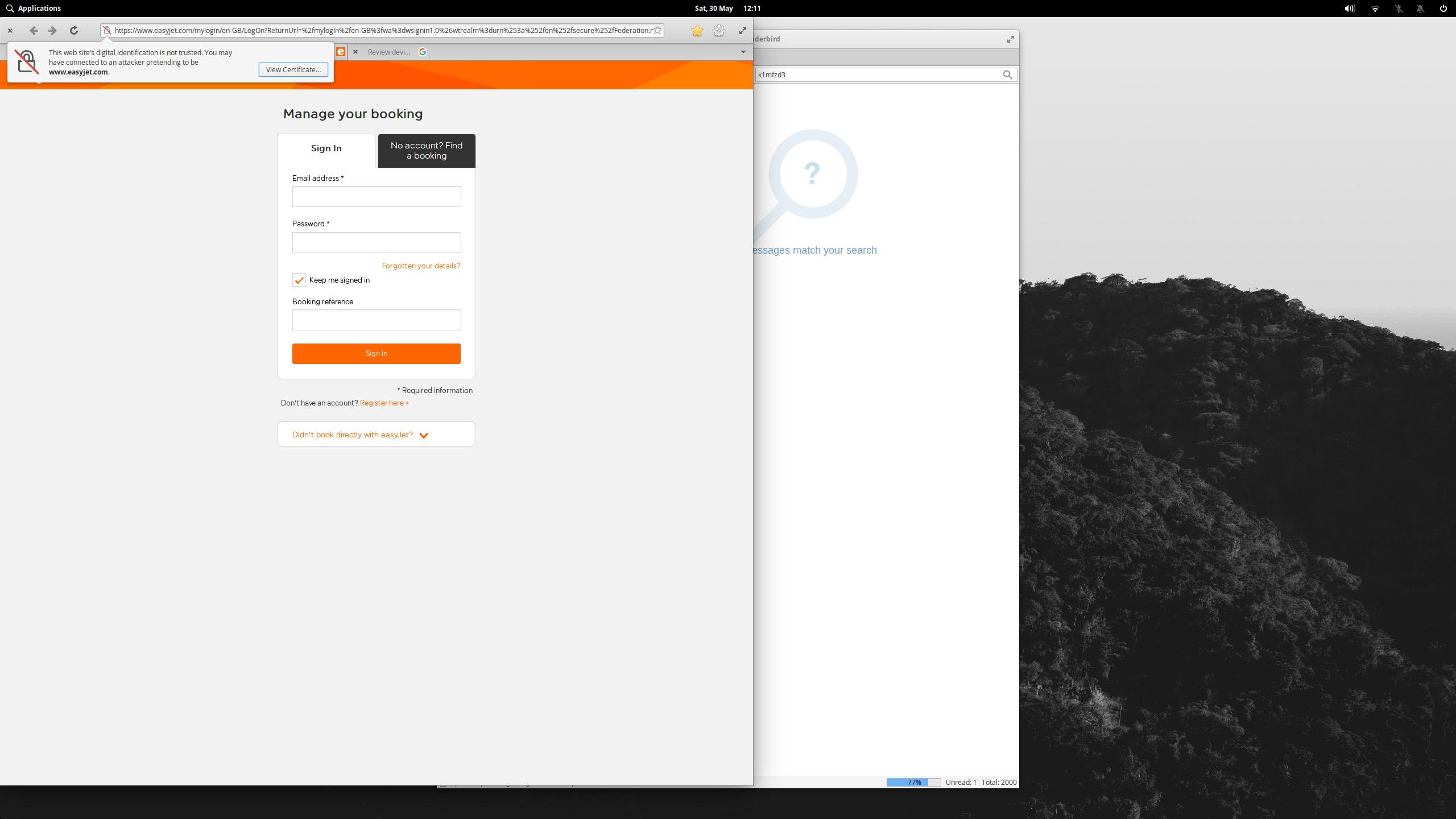Open the tab list dropdown arrow

[743, 52]
